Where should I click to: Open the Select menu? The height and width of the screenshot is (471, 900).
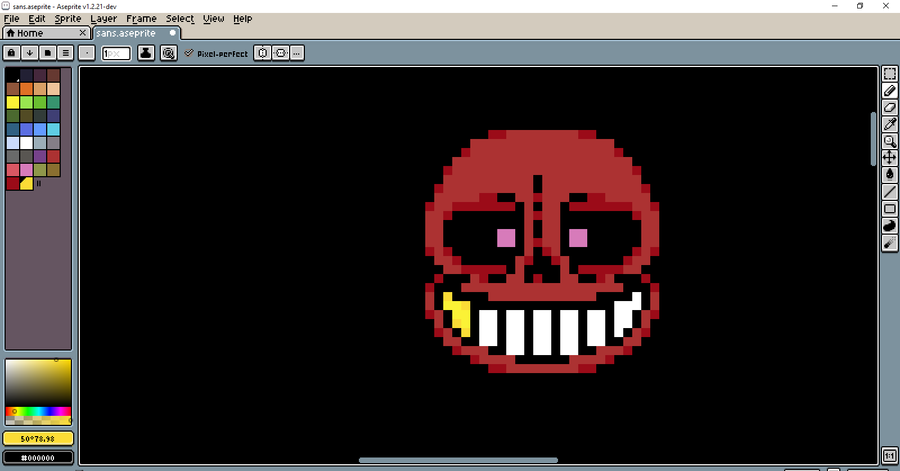click(180, 19)
